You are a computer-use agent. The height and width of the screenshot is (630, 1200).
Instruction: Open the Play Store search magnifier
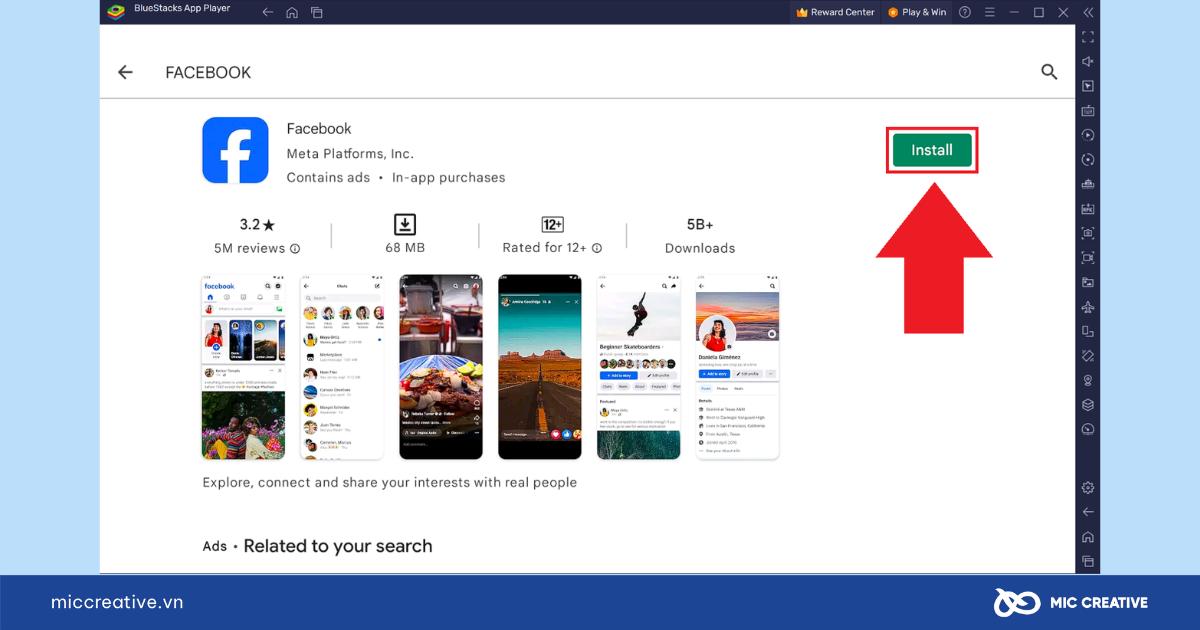(1049, 72)
